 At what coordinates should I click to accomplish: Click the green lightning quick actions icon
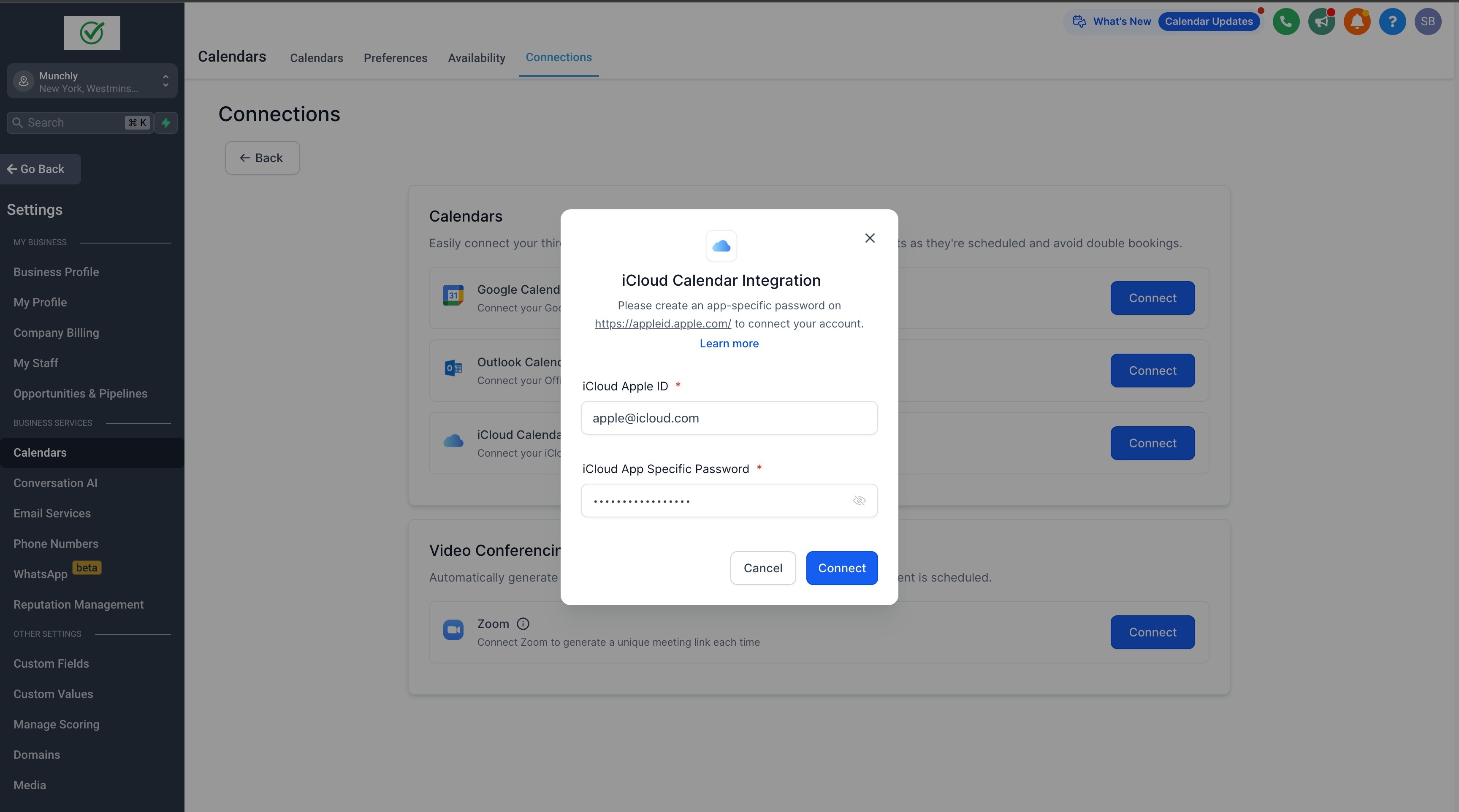click(166, 123)
